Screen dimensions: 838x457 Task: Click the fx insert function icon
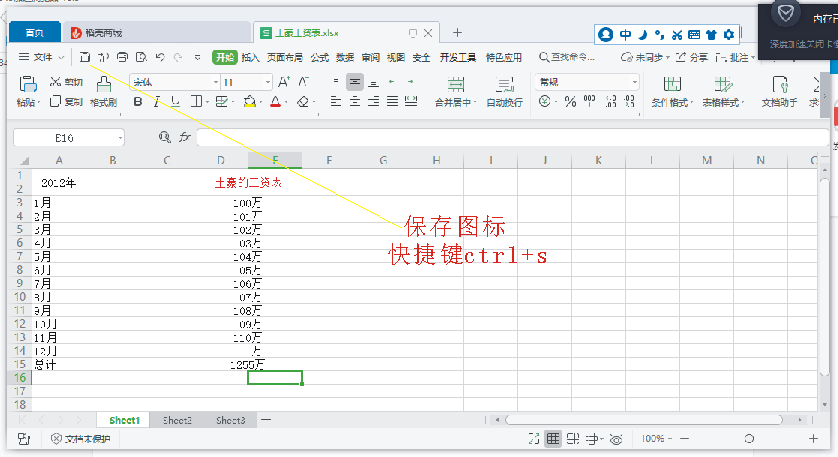184,137
